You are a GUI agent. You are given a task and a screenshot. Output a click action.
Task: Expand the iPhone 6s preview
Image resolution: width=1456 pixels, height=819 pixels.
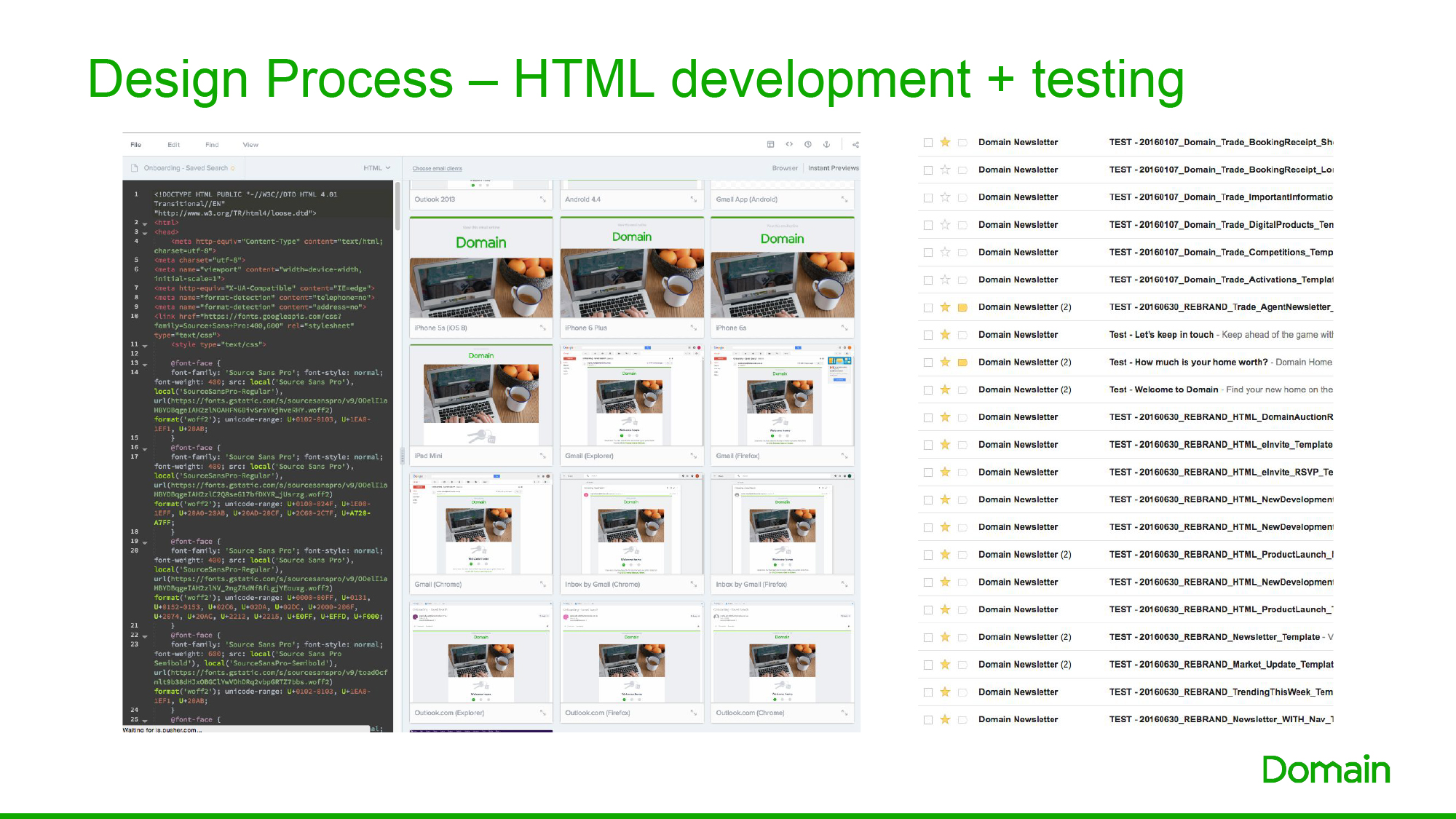pos(844,328)
